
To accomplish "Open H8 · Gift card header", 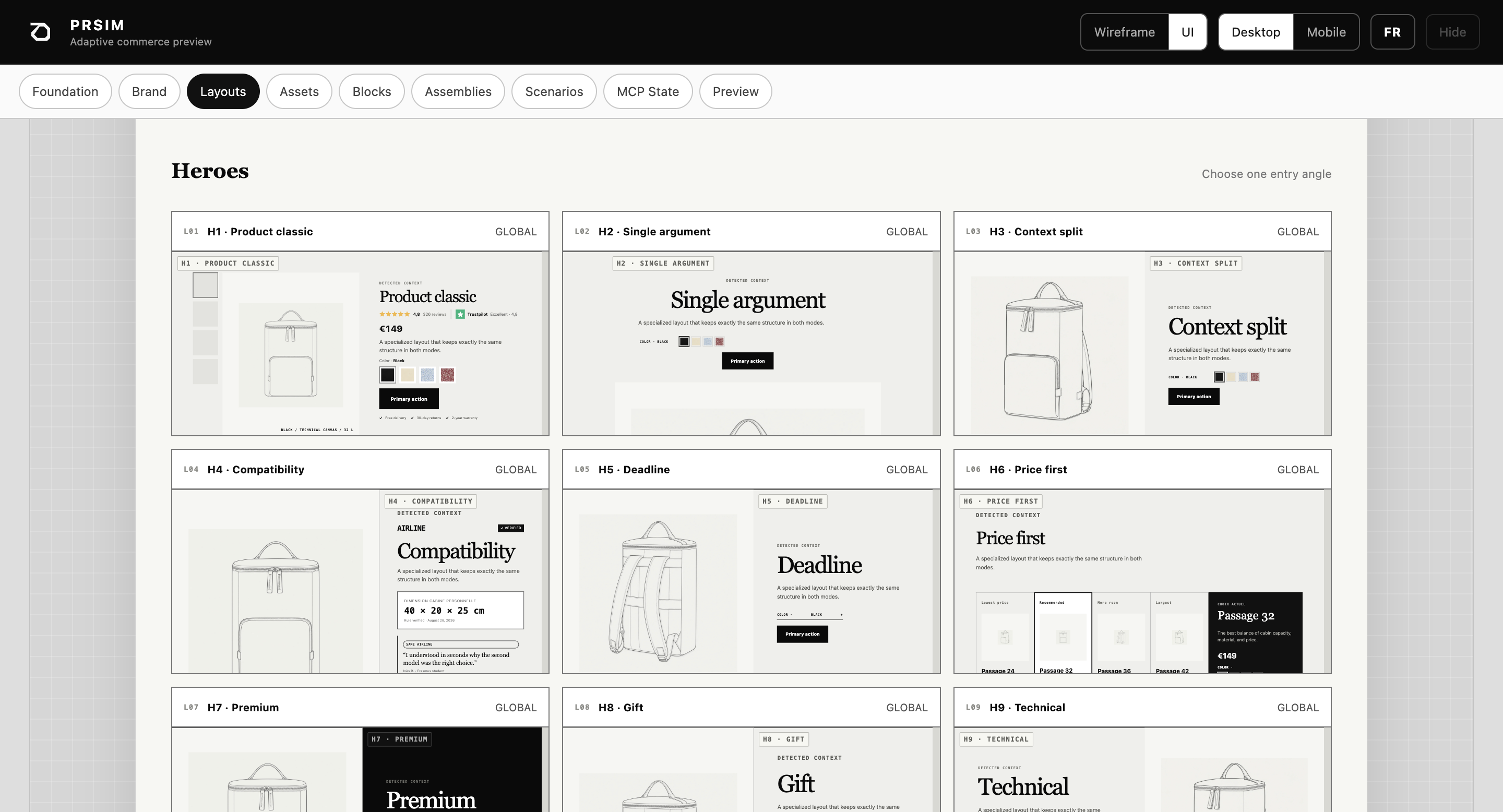I will [x=751, y=708].
